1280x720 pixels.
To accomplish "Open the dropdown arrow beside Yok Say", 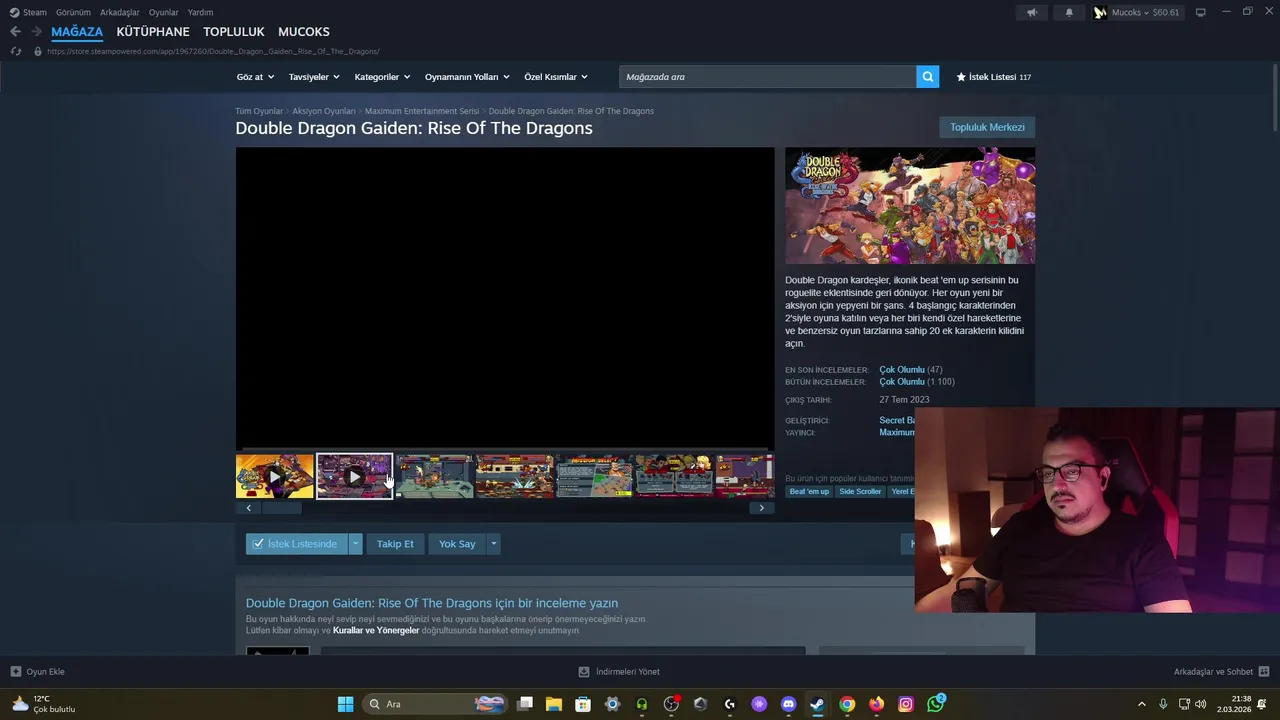I will [x=493, y=544].
